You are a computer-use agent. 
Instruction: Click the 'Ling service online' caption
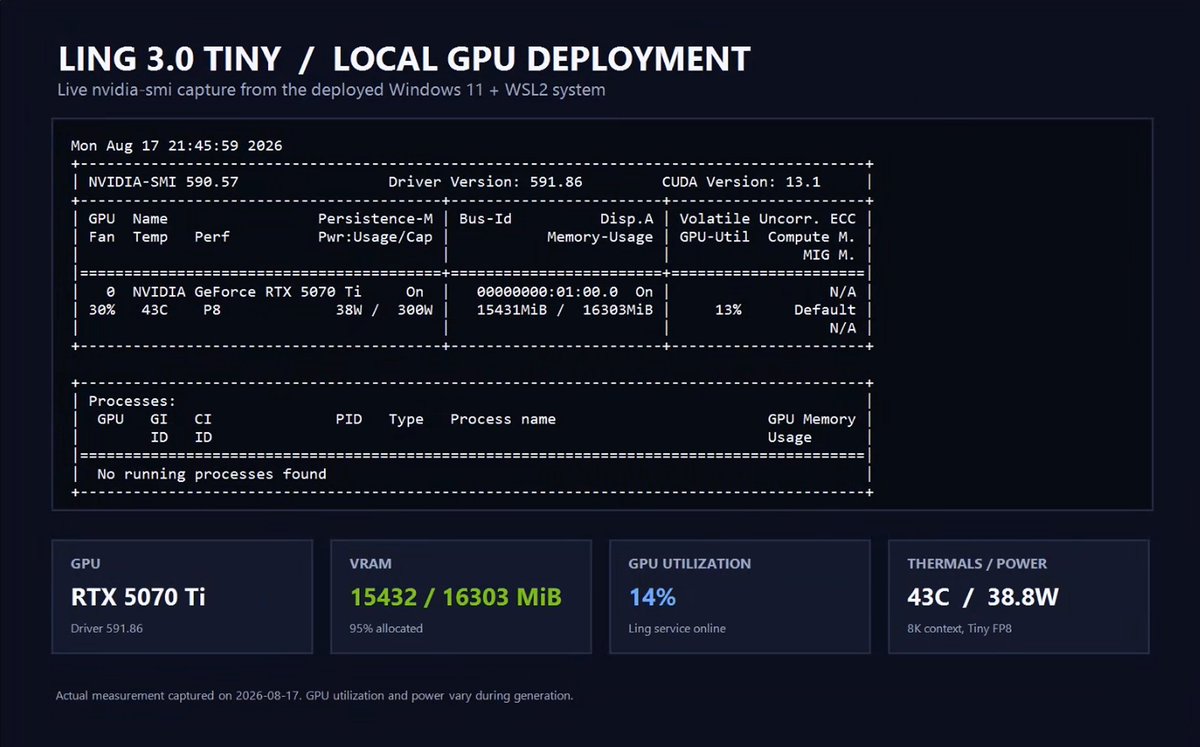click(677, 629)
